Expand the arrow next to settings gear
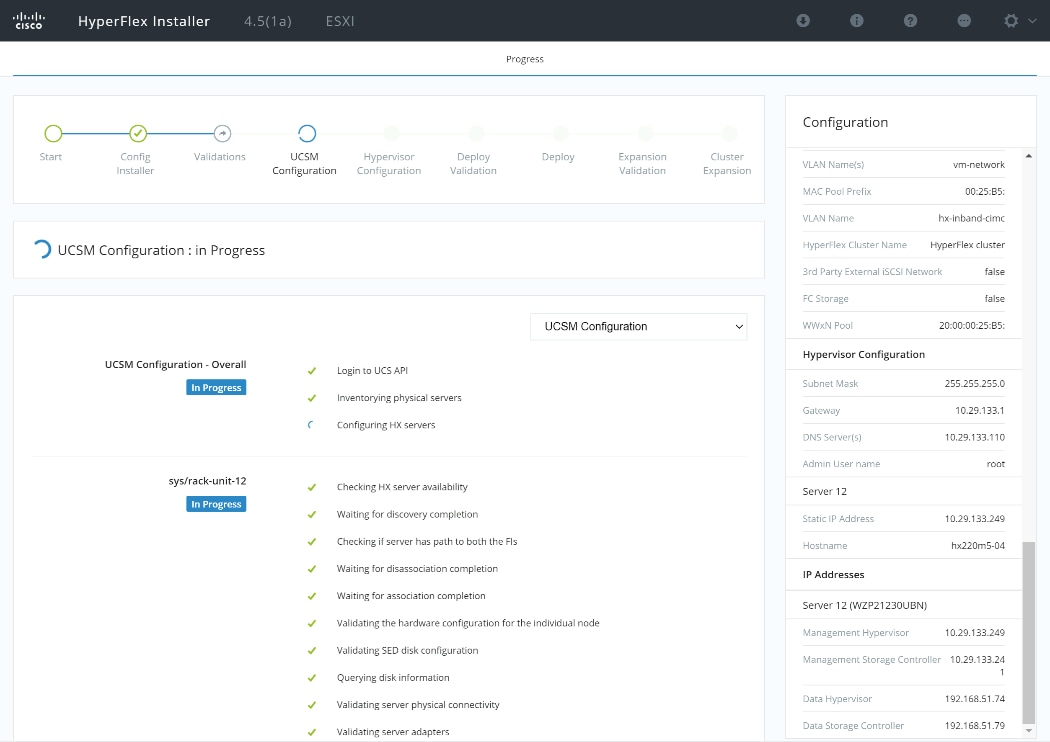Screen dimensions: 1050x742 click(x=1032, y=21)
